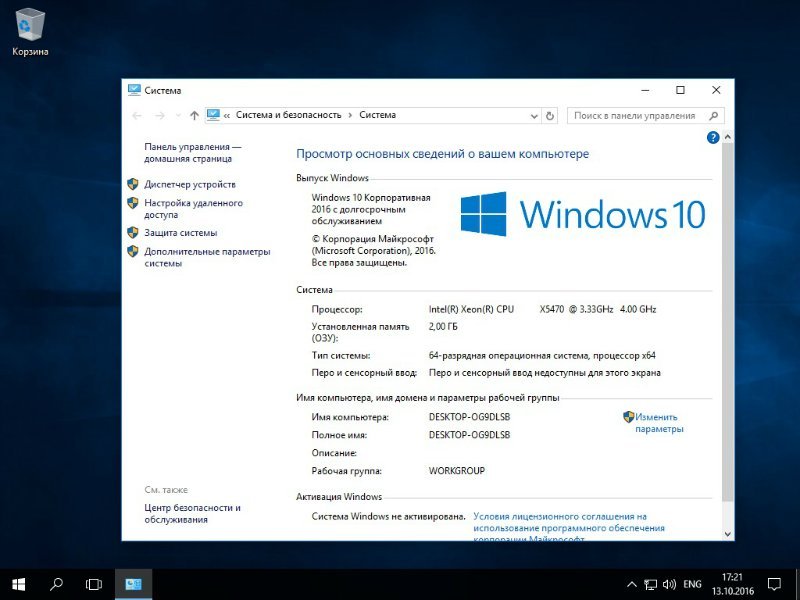This screenshot has height=600, width=800.
Task: Click the System window title bar icon
Action: coord(134,90)
